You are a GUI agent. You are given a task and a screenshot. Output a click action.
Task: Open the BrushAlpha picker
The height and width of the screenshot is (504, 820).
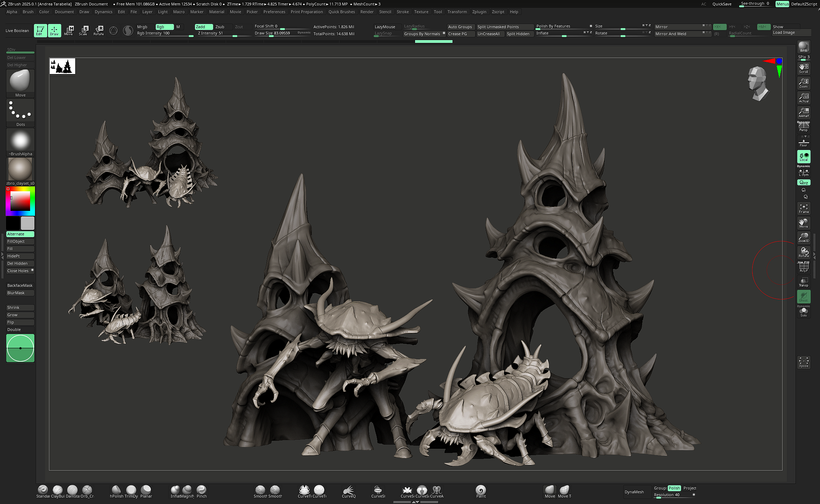click(x=20, y=140)
